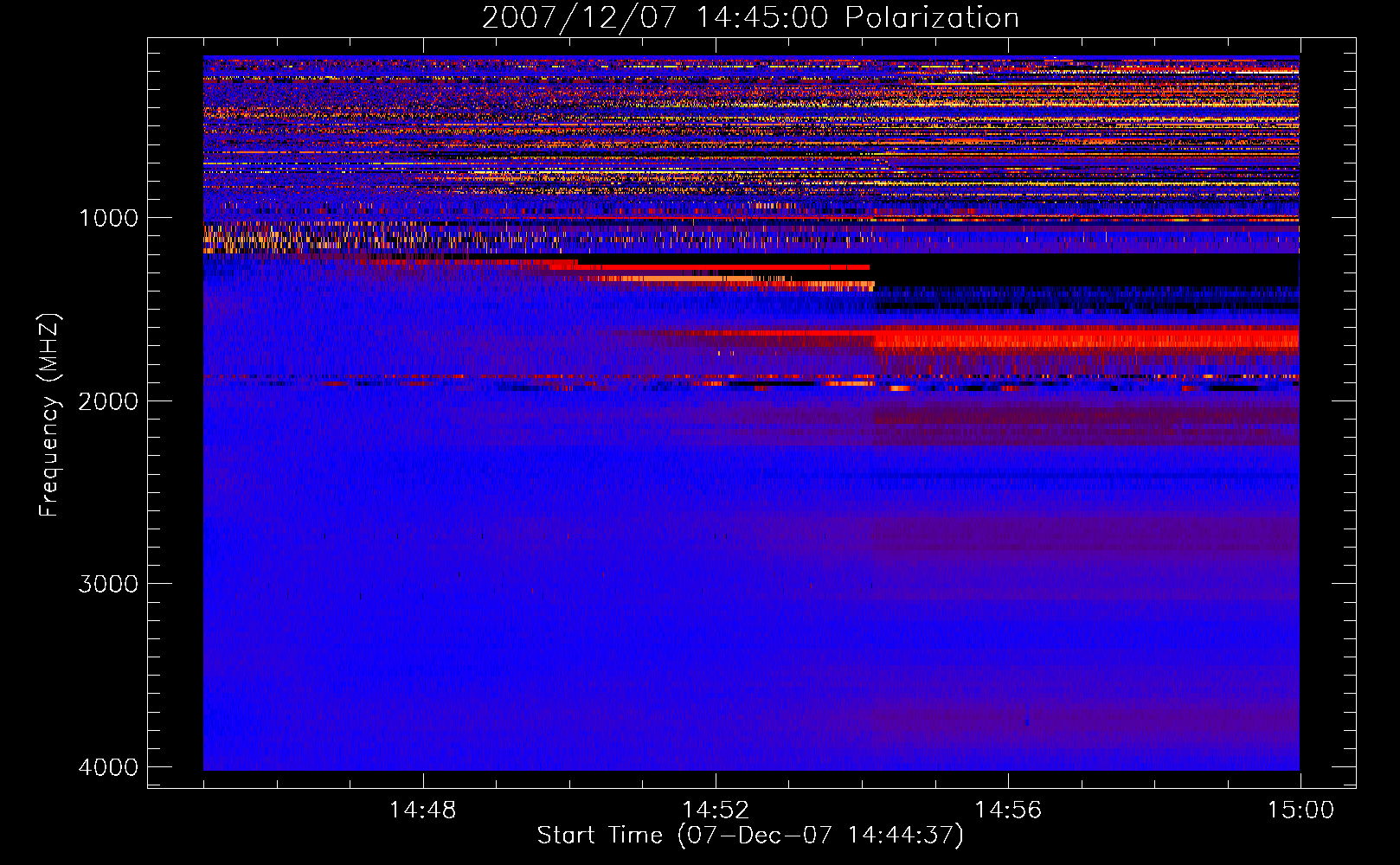This screenshot has height=865, width=1400.
Task: Click the 14:52 time tick label
Action: pos(716,811)
